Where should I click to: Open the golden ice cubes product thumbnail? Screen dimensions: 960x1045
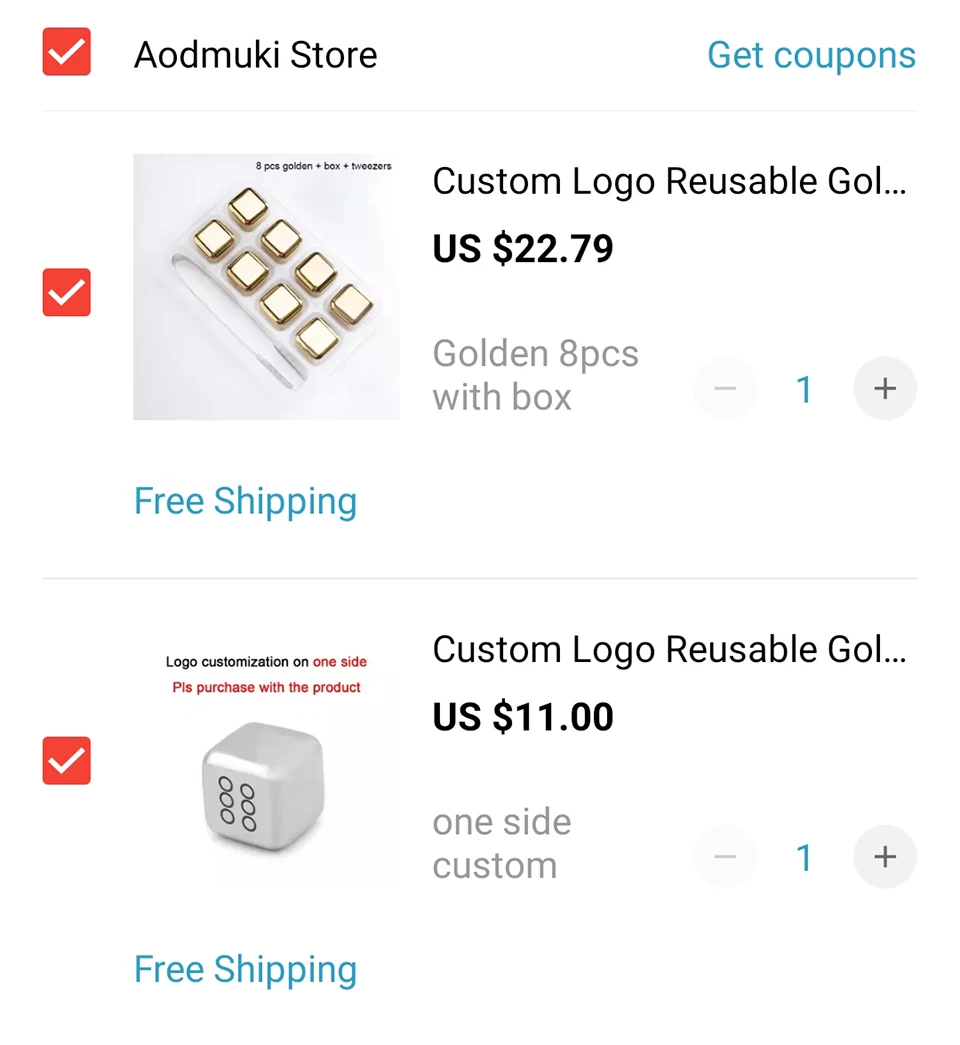[266, 287]
